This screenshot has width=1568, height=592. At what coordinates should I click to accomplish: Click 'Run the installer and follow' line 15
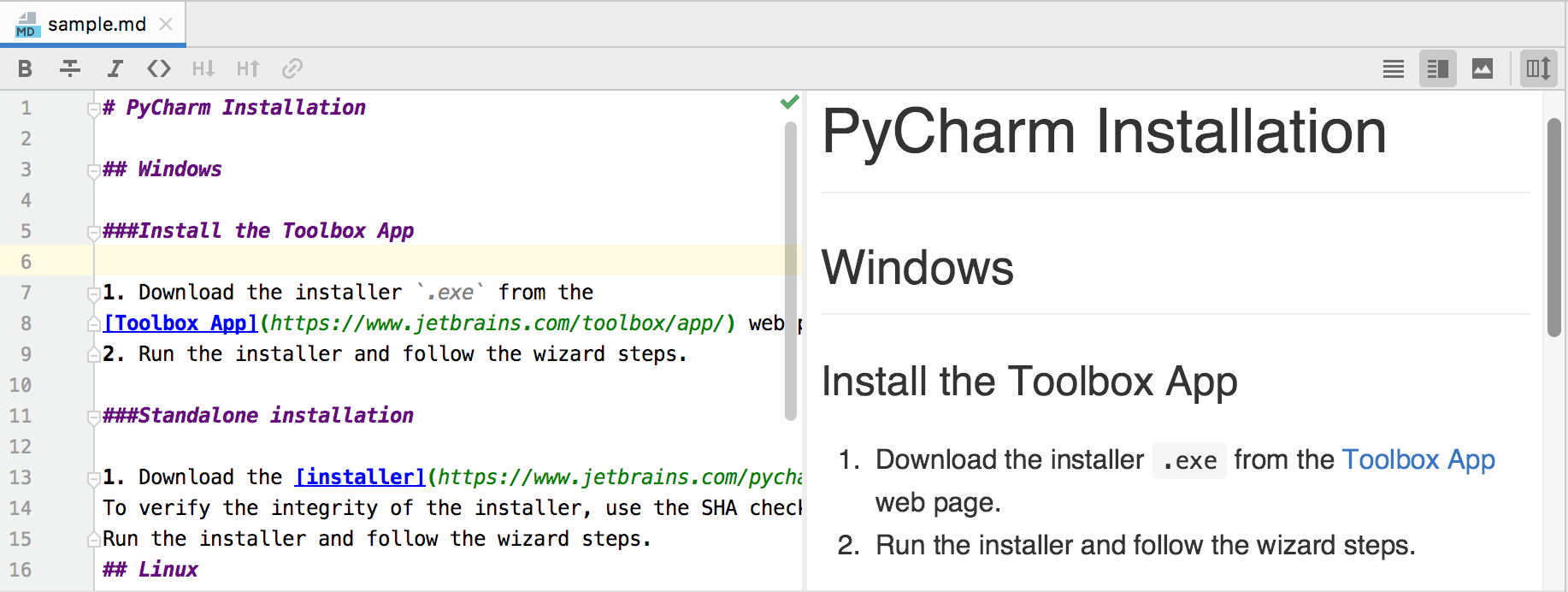pyautogui.click(x=377, y=539)
